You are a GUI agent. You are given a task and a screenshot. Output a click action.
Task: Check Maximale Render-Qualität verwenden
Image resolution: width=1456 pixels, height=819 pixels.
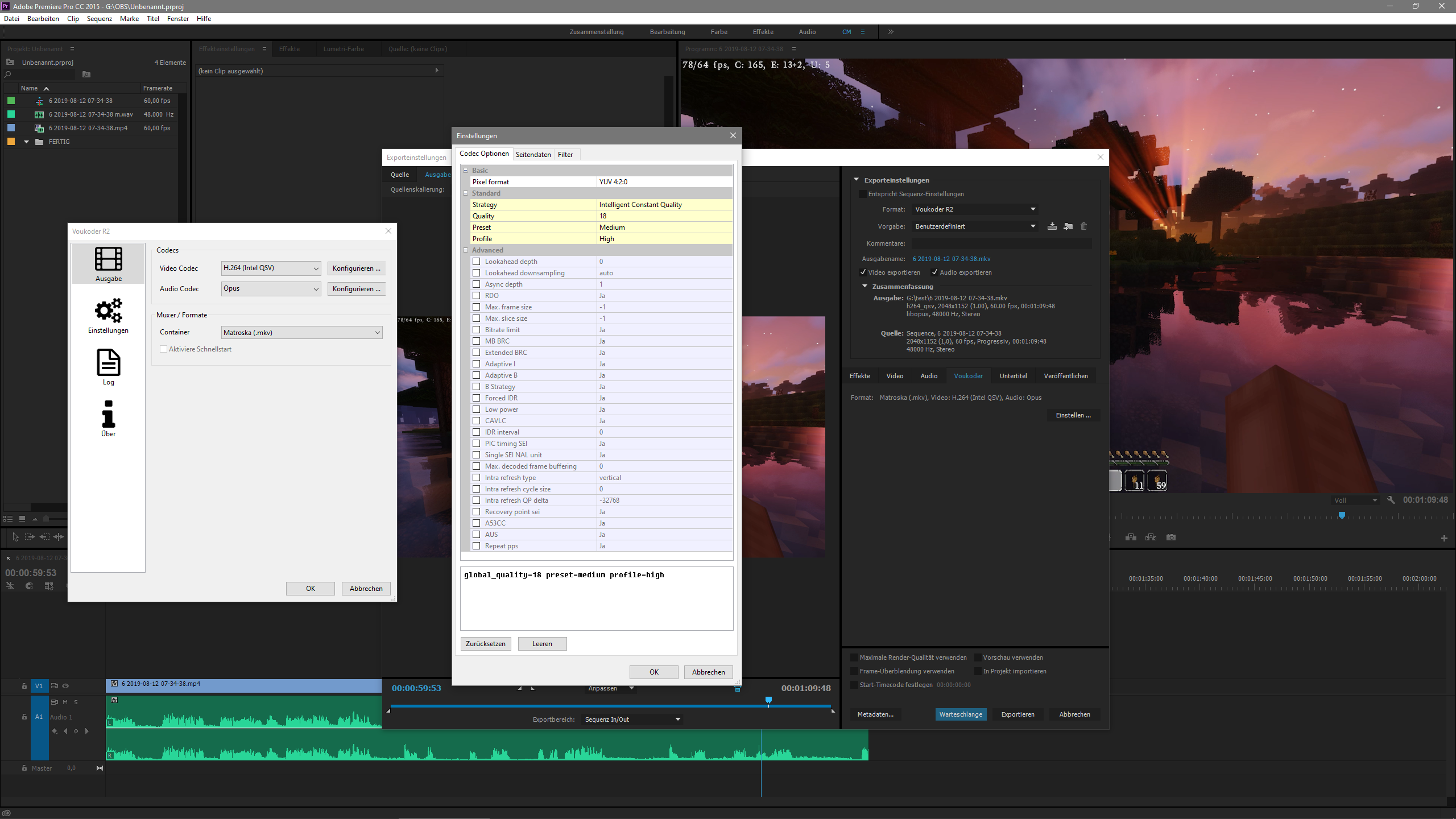854,657
